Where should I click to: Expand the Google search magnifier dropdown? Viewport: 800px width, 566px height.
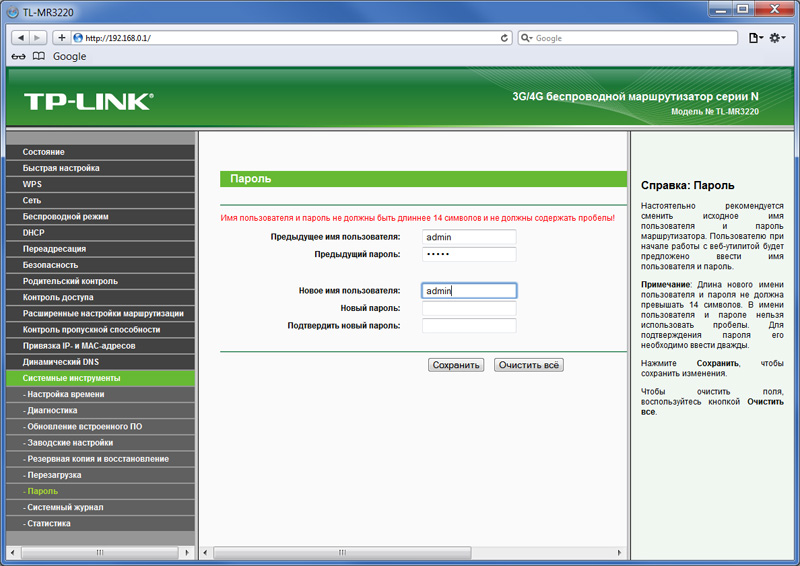(526, 38)
